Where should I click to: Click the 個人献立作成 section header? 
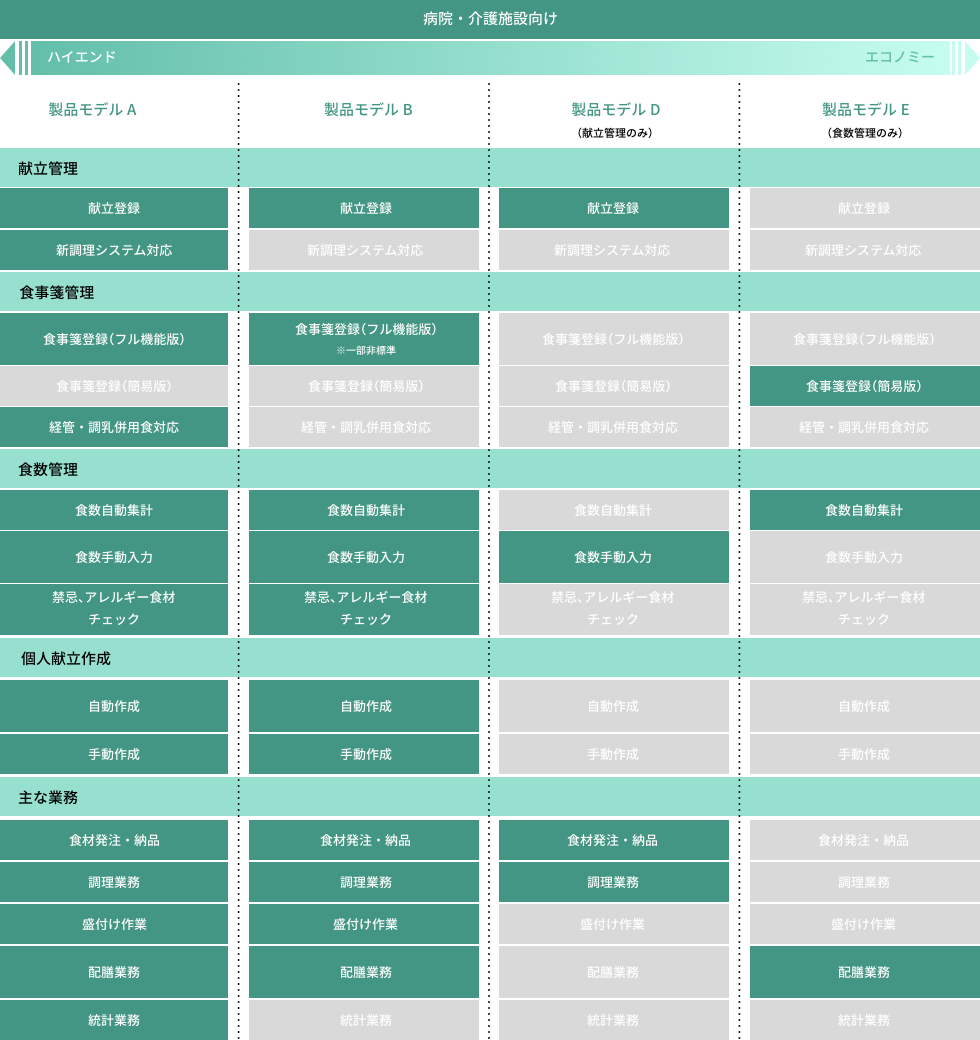point(66,659)
